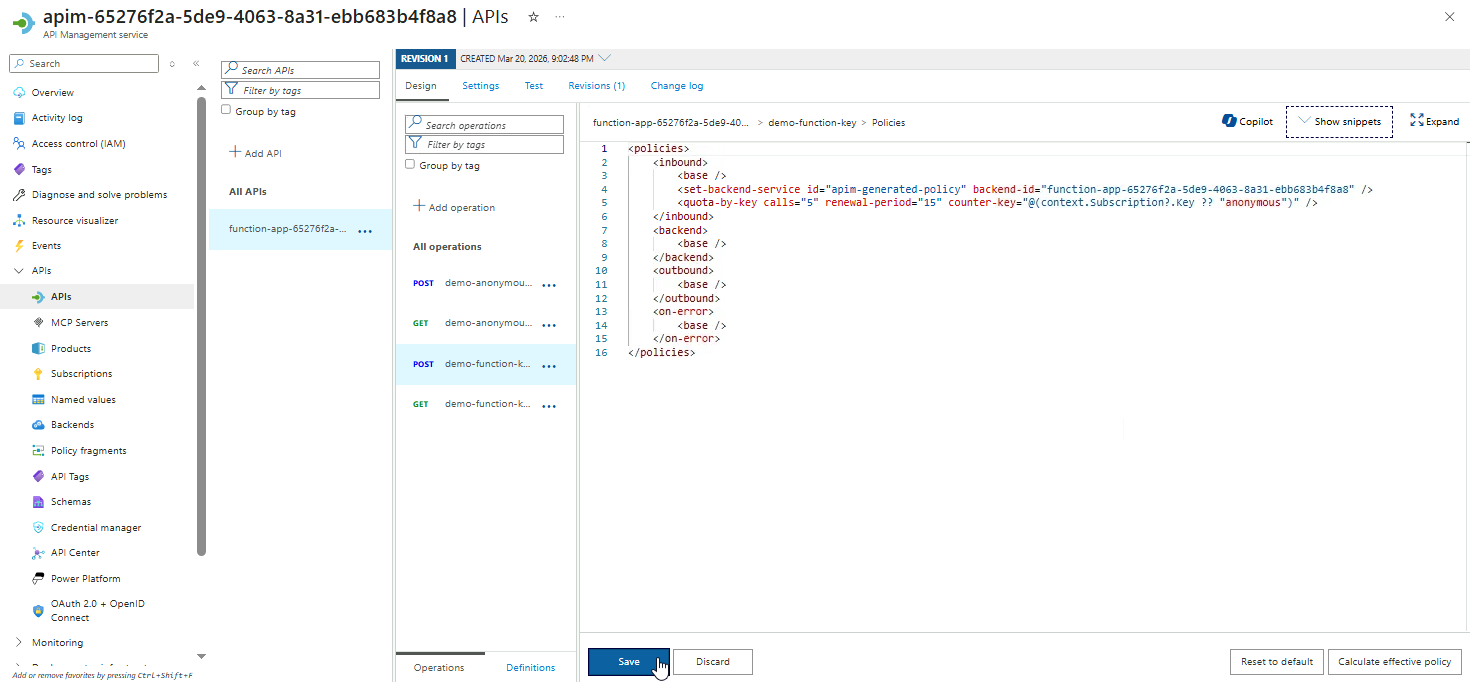
Task: Open Named values in sidebar
Action: click(83, 399)
